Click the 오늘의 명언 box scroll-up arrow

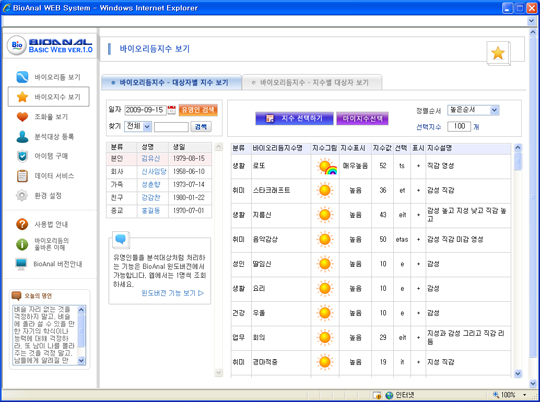(81, 309)
